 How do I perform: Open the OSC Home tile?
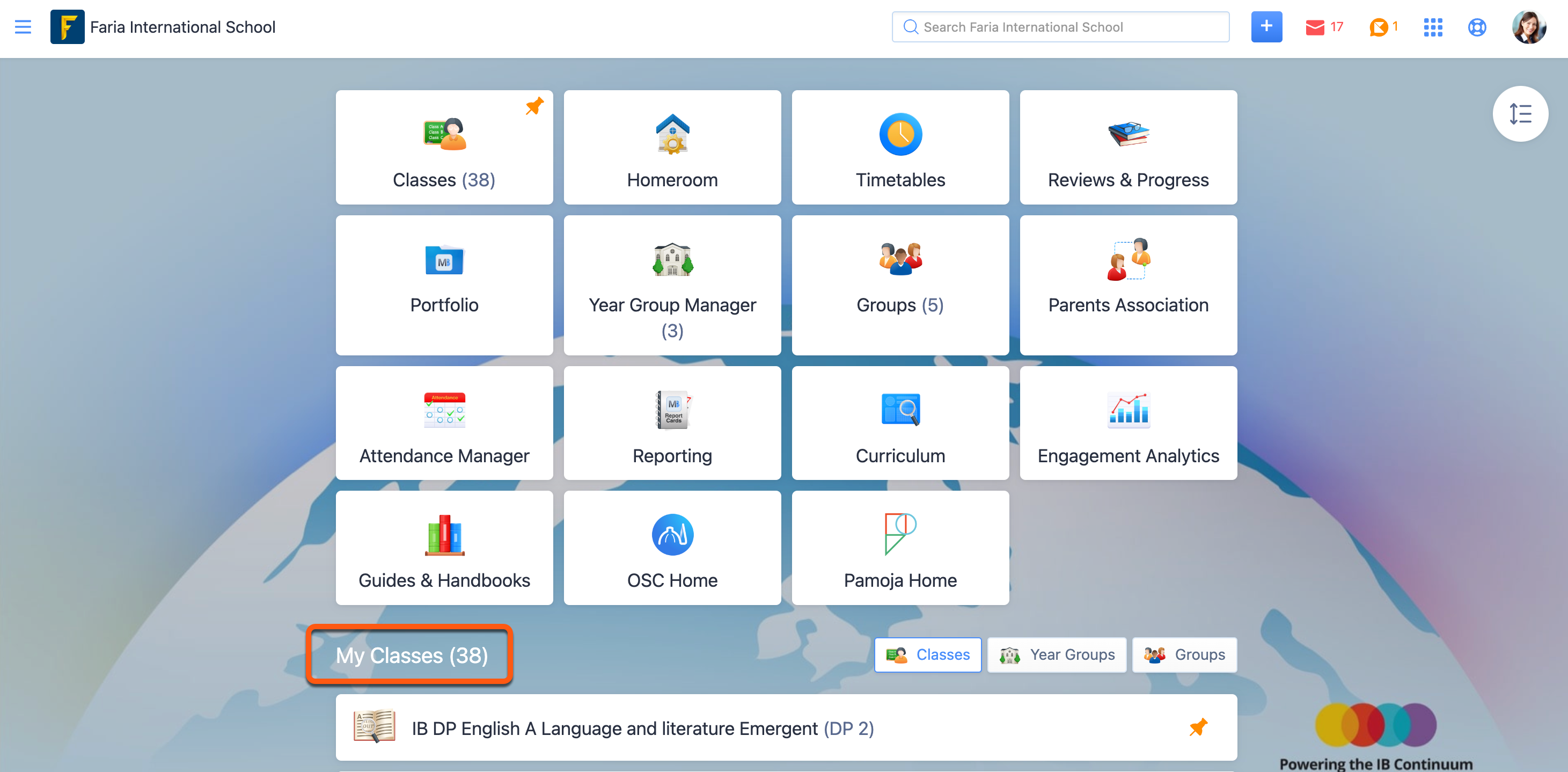click(x=672, y=548)
